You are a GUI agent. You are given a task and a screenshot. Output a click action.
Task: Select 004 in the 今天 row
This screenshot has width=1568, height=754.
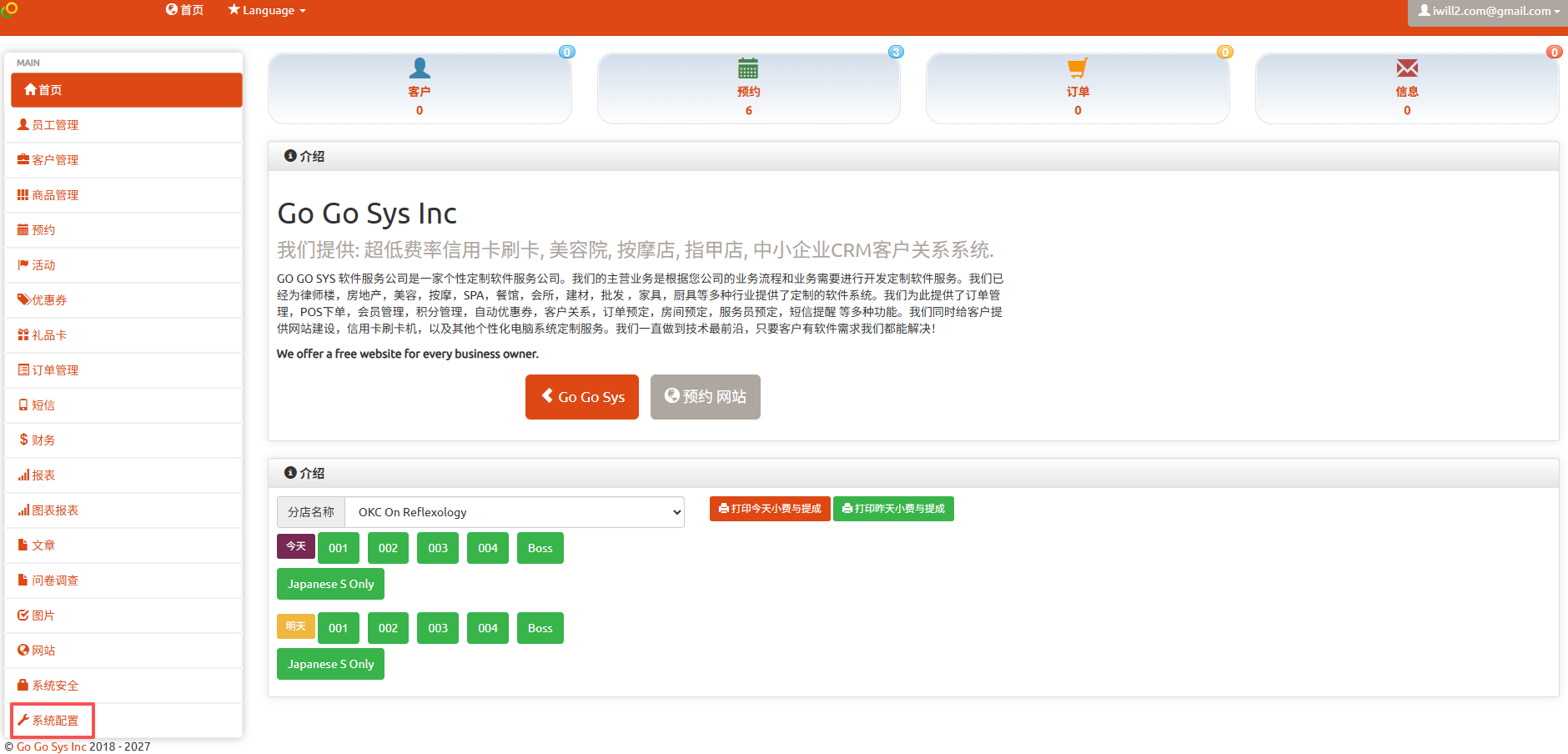pos(488,548)
